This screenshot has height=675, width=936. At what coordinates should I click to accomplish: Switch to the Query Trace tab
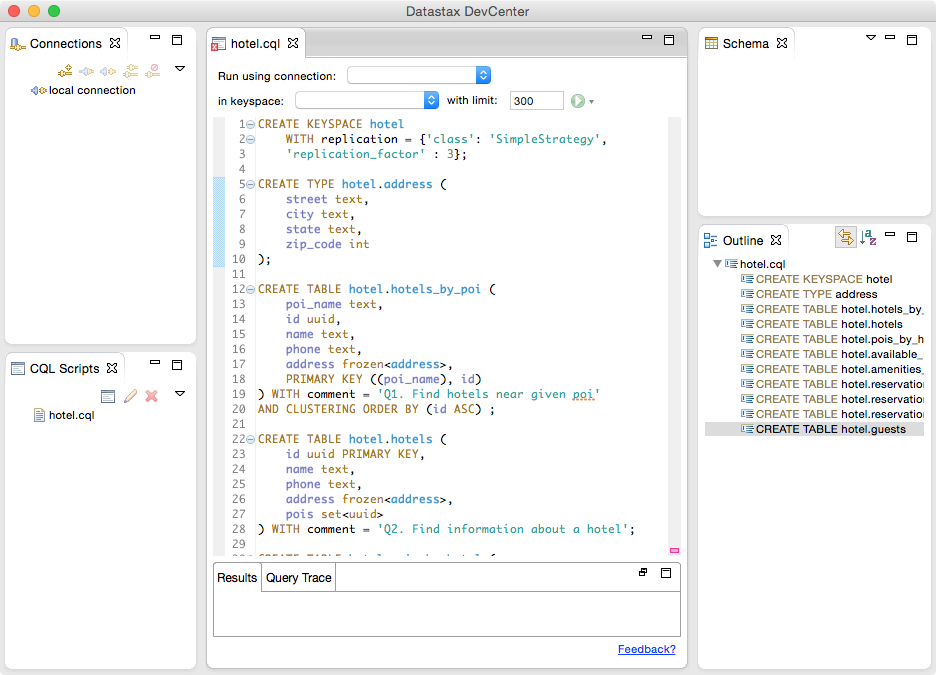point(298,578)
